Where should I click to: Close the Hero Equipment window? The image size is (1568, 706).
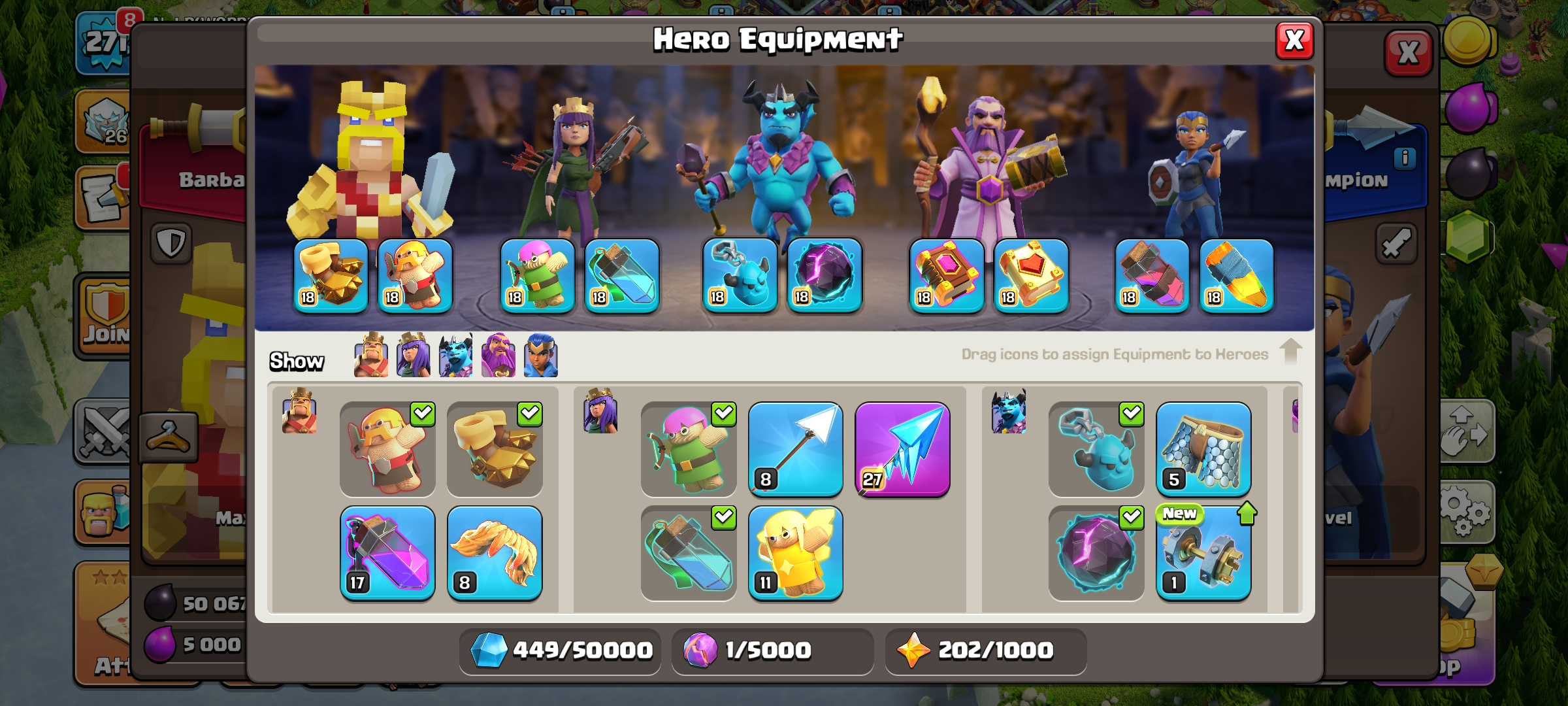(x=1294, y=41)
